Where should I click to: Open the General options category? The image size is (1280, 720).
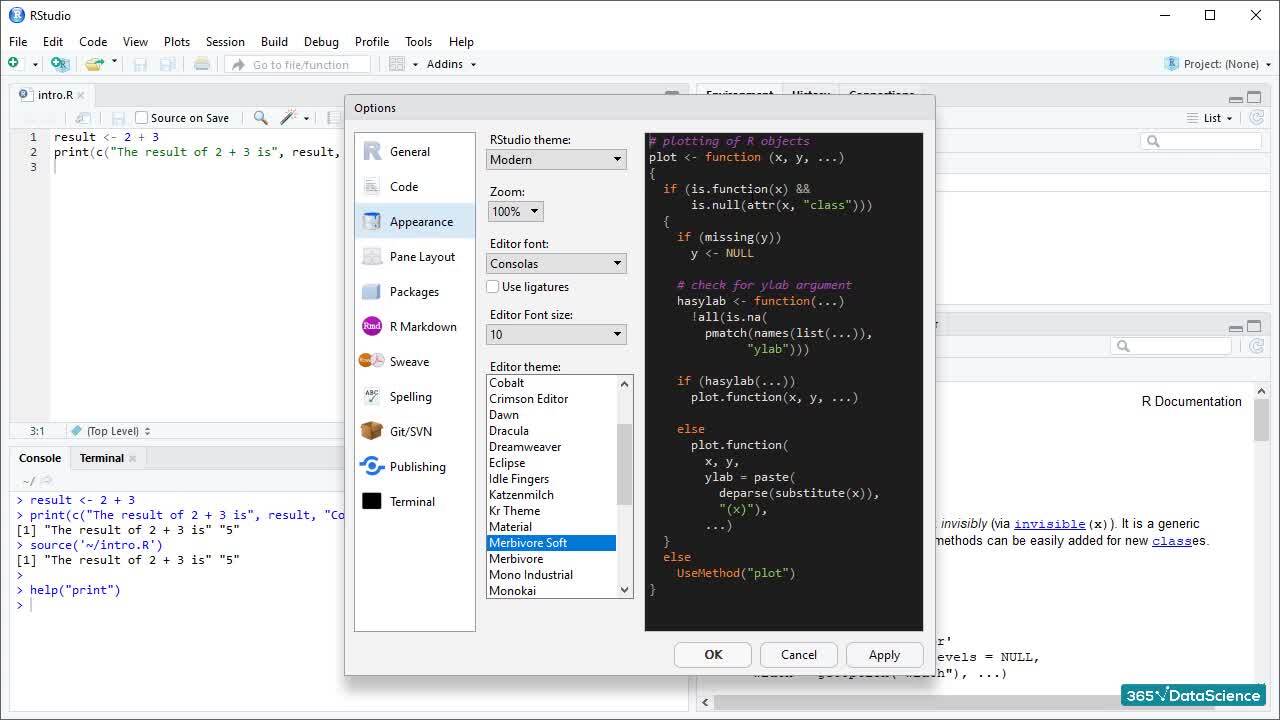pos(414,152)
